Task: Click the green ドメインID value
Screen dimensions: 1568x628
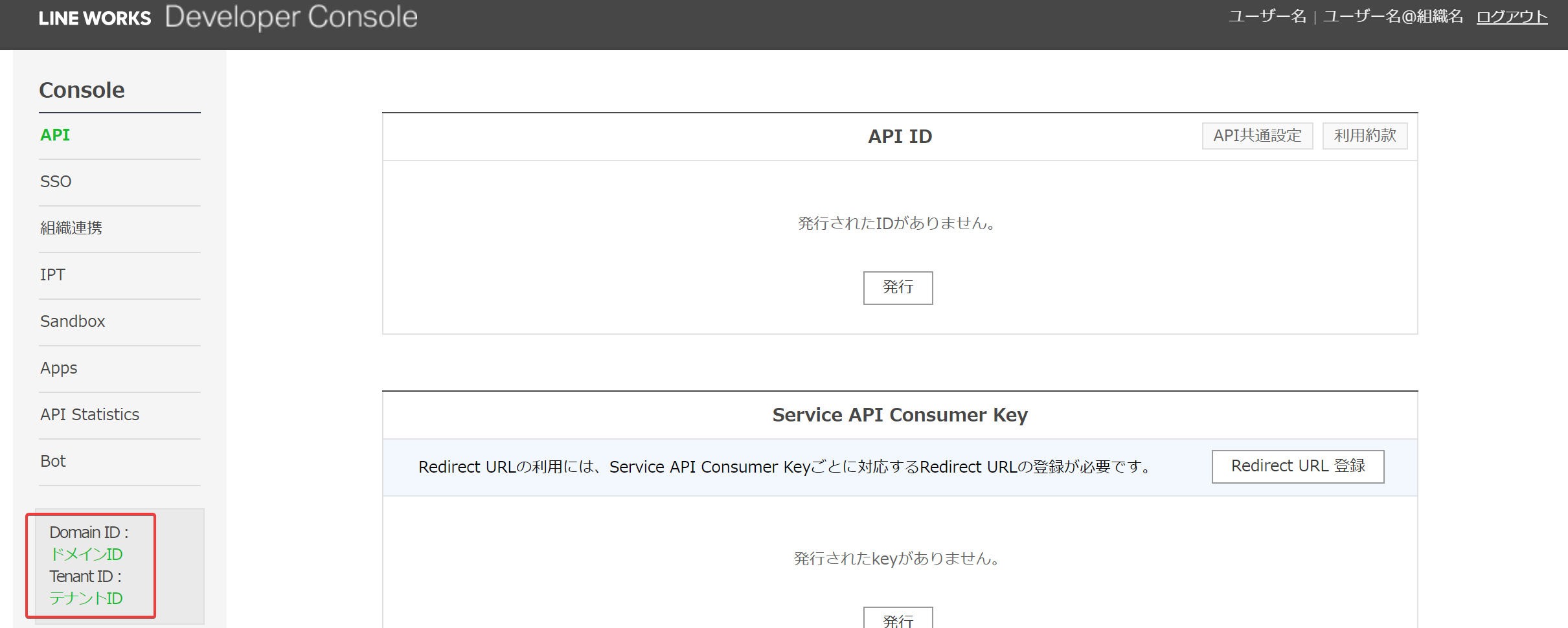Action: pyautogui.click(x=86, y=555)
